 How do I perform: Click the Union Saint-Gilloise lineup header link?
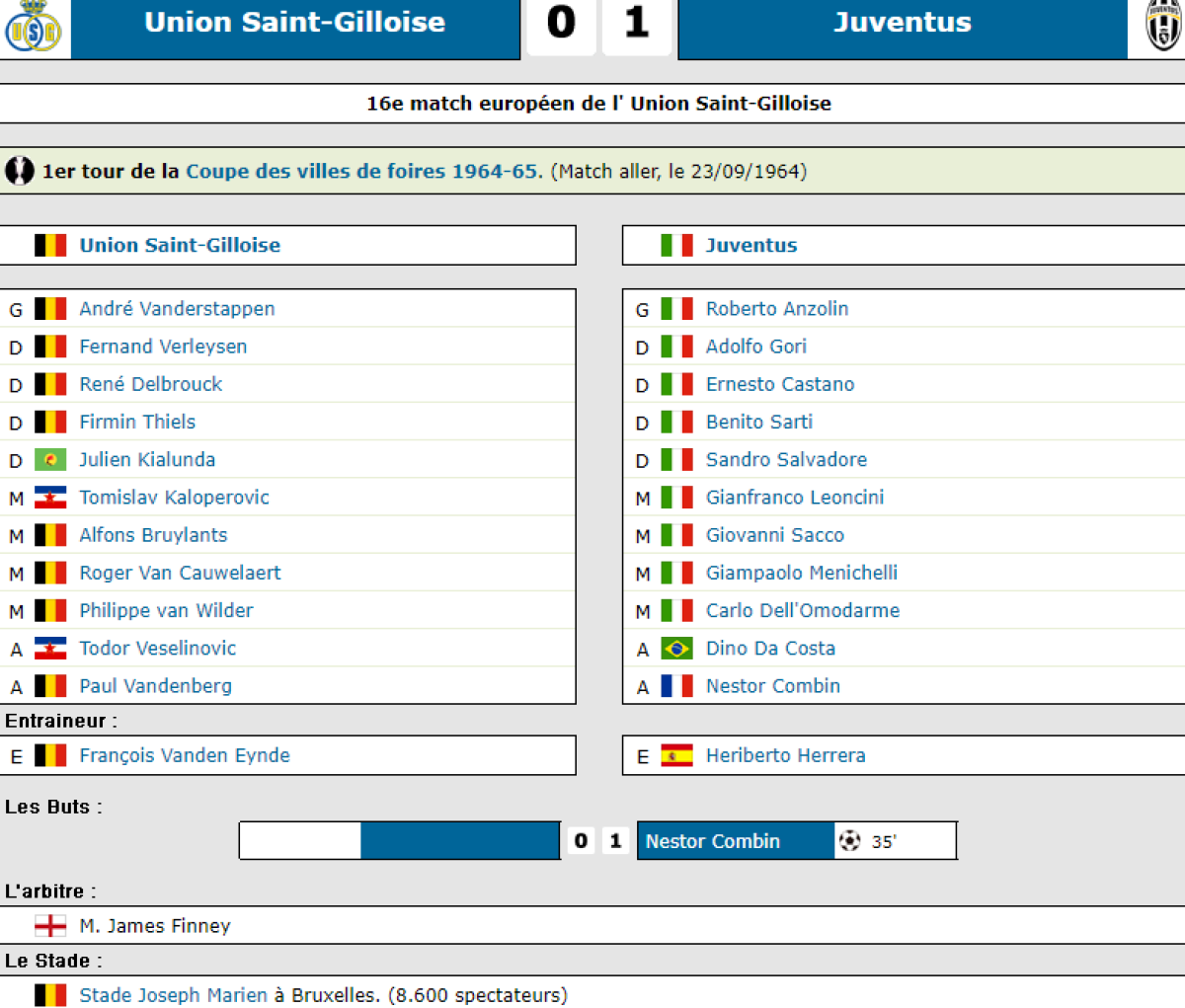[180, 246]
